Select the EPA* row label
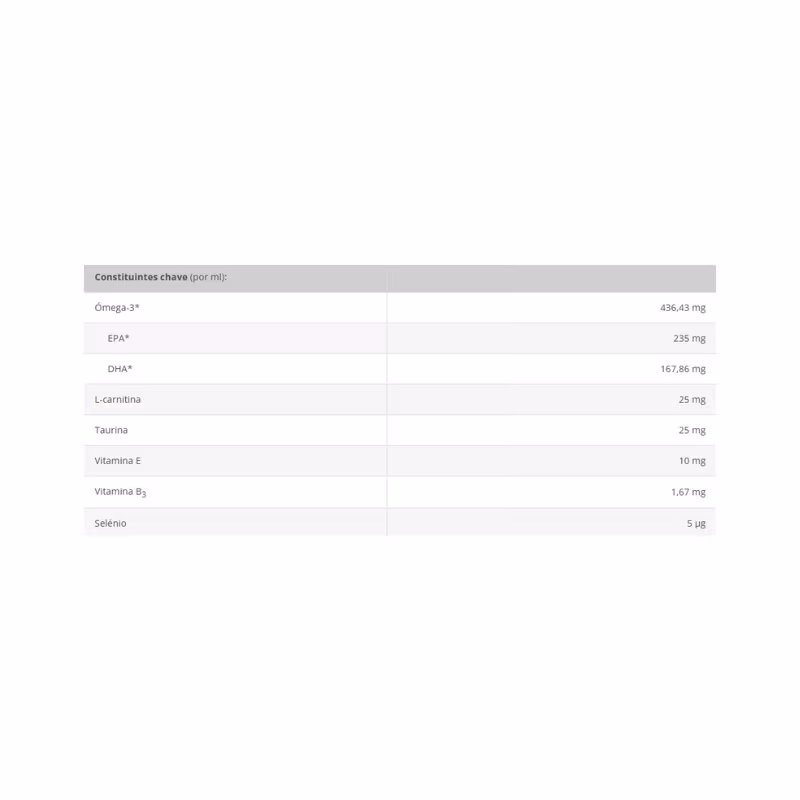The width and height of the screenshot is (800, 800). [x=118, y=338]
